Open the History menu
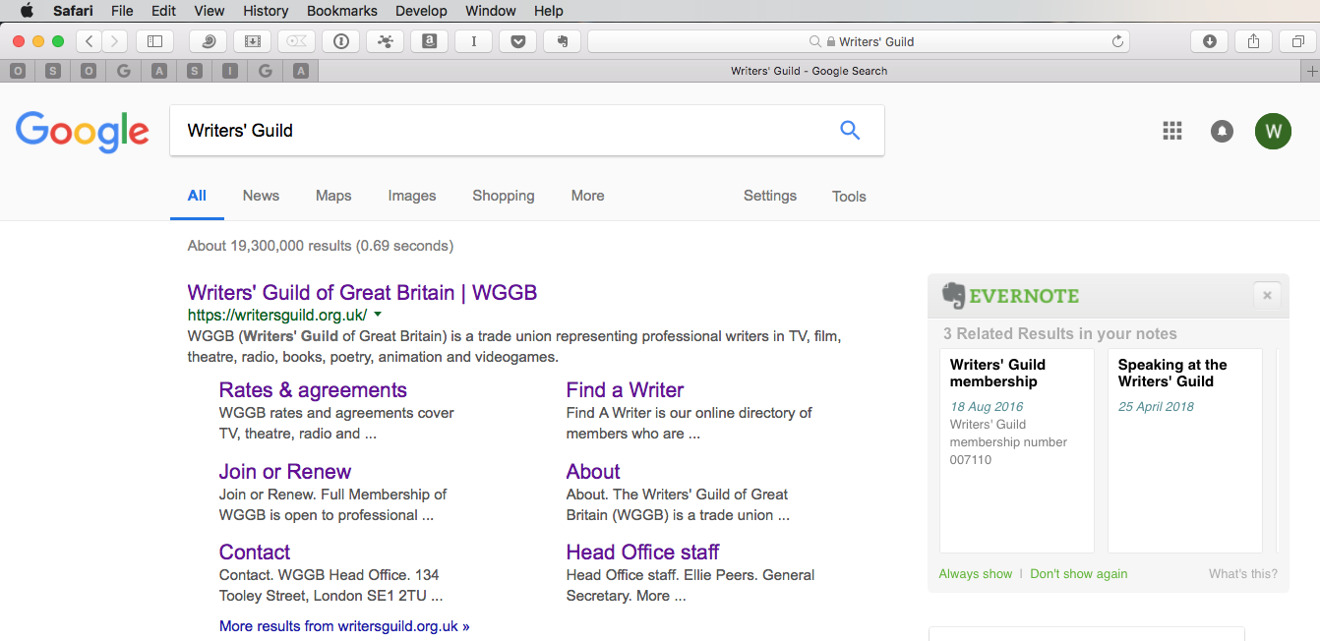 click(265, 11)
